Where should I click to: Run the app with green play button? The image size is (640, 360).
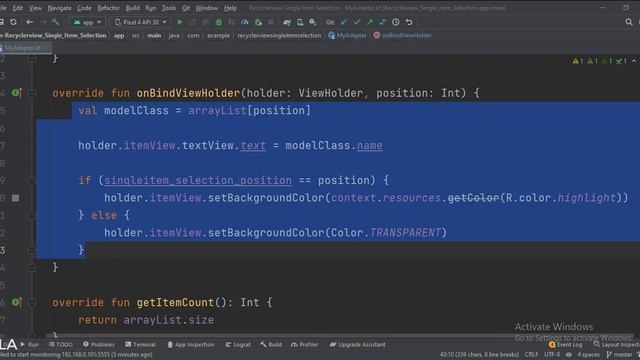(x=180, y=22)
